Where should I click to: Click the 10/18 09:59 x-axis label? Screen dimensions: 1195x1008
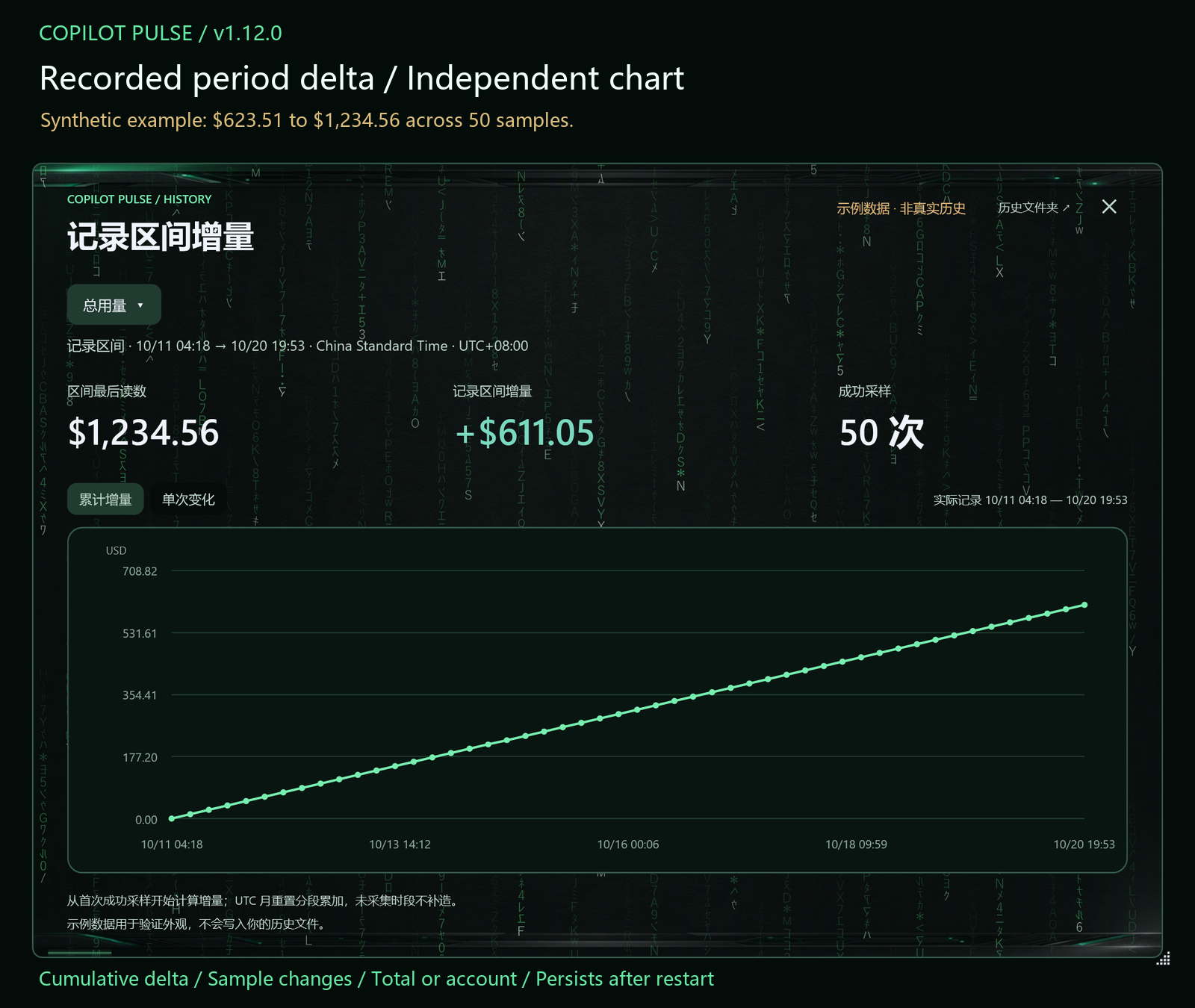pyautogui.click(x=856, y=844)
